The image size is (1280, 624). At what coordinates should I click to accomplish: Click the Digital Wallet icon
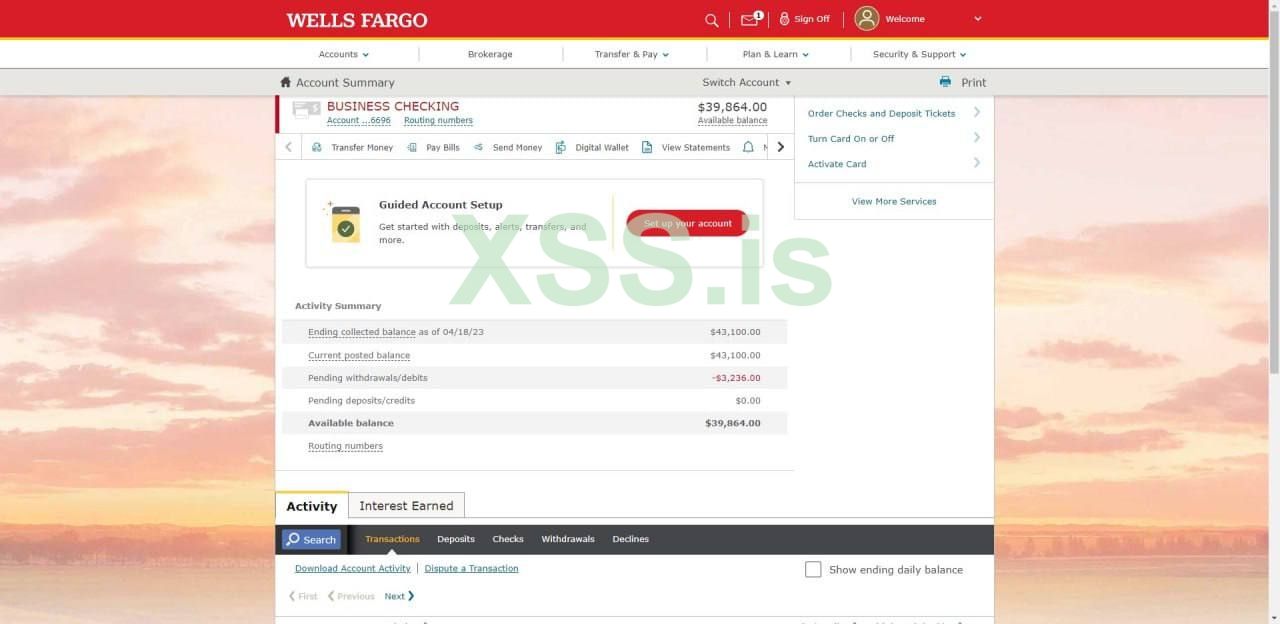coord(560,147)
